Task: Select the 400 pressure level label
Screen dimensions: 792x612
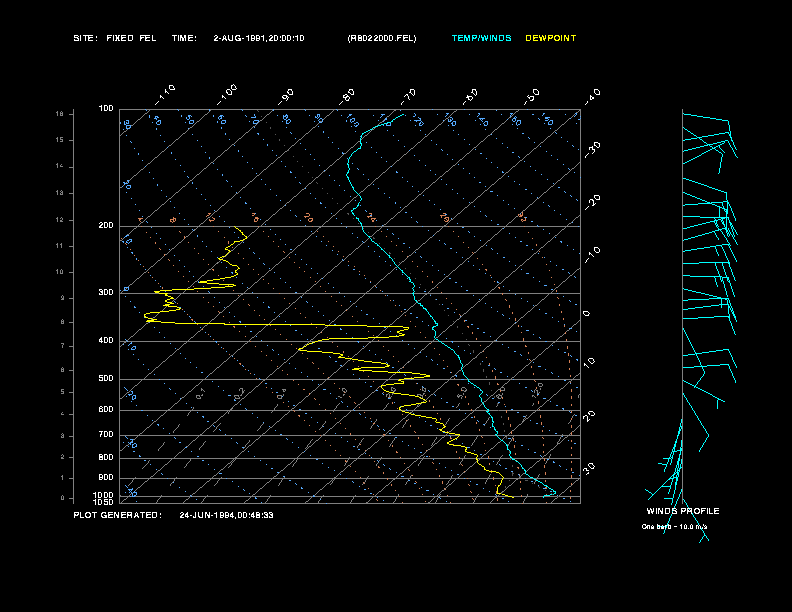Action: pyautogui.click(x=106, y=340)
